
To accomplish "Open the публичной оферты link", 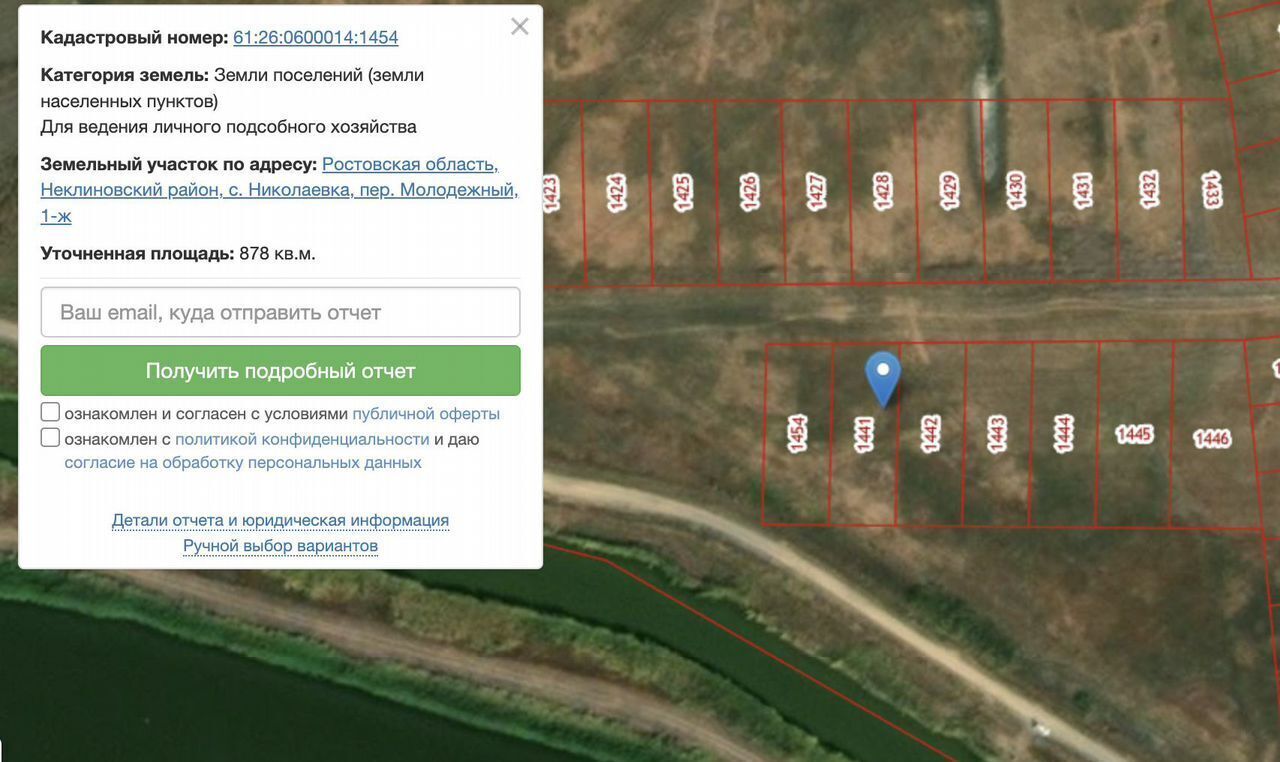I will pyautogui.click(x=426, y=414).
